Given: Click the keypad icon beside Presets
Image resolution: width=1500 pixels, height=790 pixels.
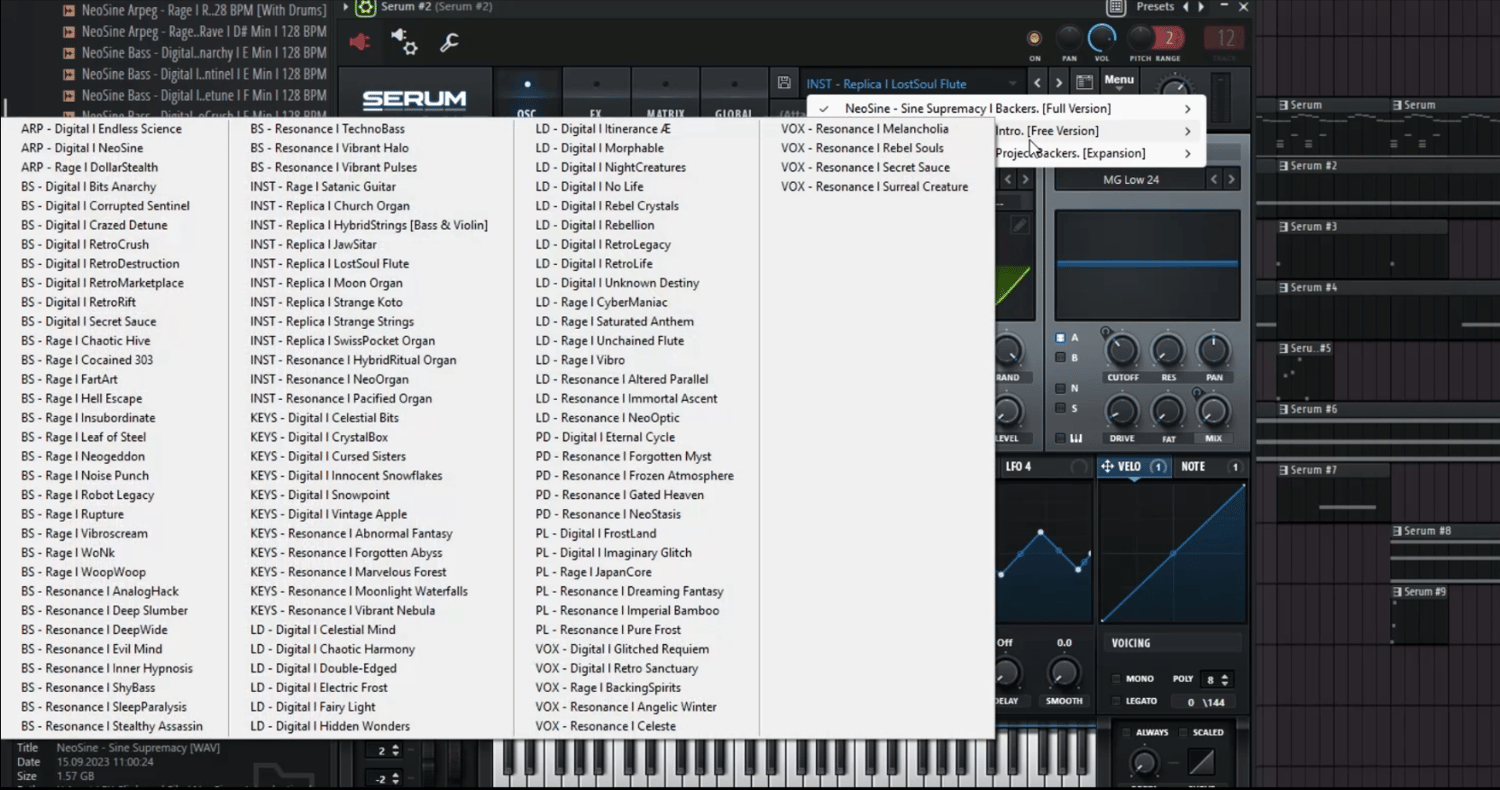Looking at the screenshot, I should pyautogui.click(x=1116, y=7).
